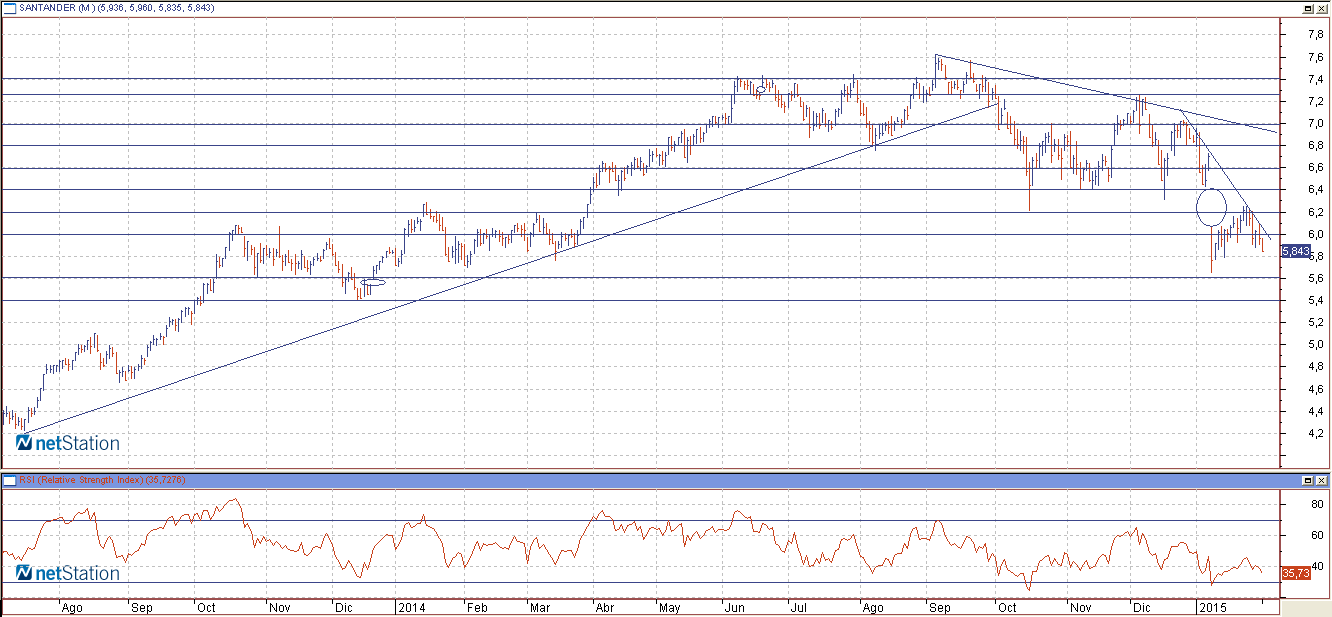Click the 60 level on the RSI axis

pyautogui.click(x=1315, y=536)
